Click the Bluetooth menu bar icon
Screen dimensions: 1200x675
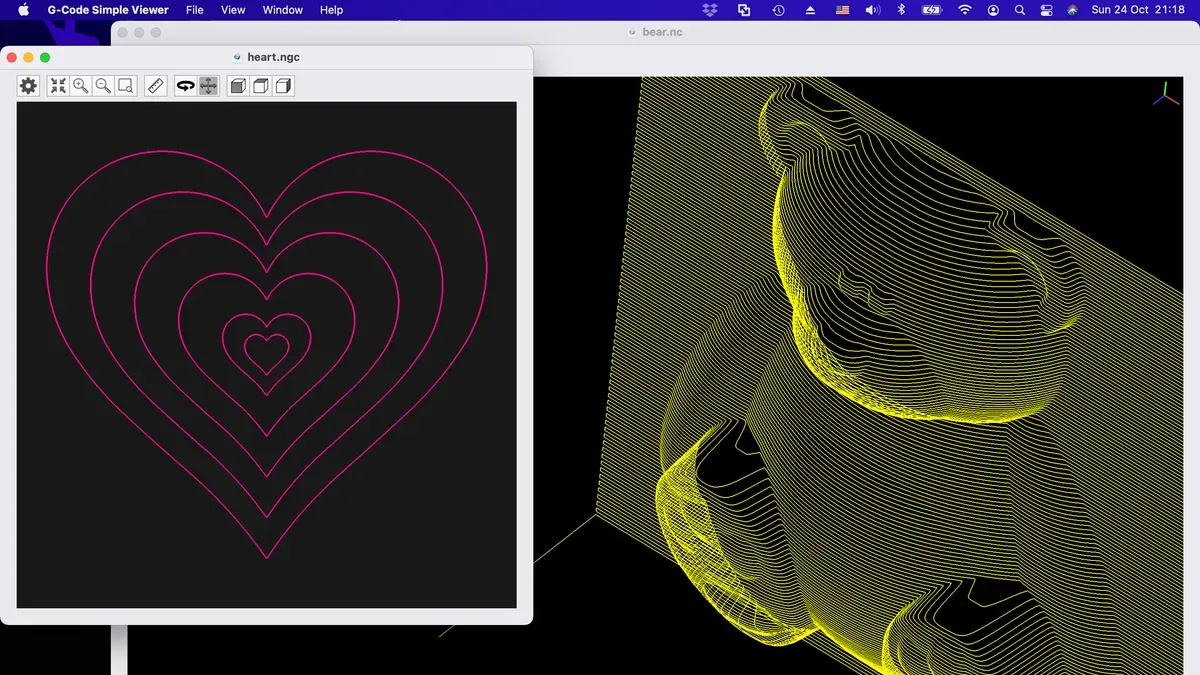click(x=900, y=10)
